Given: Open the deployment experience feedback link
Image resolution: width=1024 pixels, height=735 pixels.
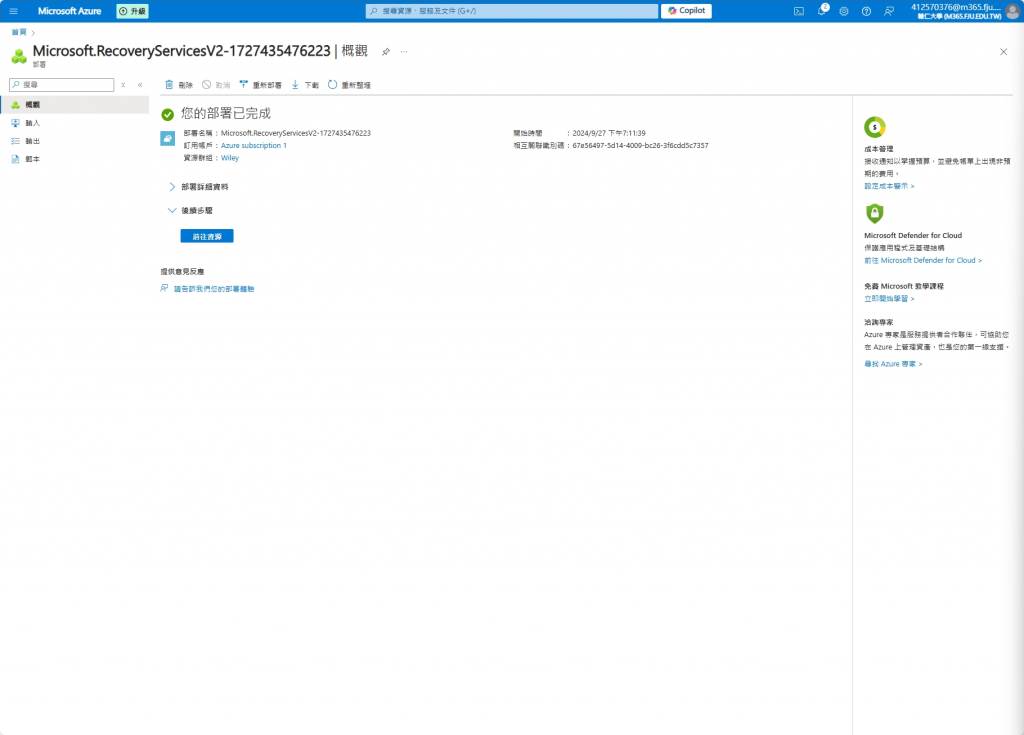Looking at the screenshot, I should tap(214, 289).
